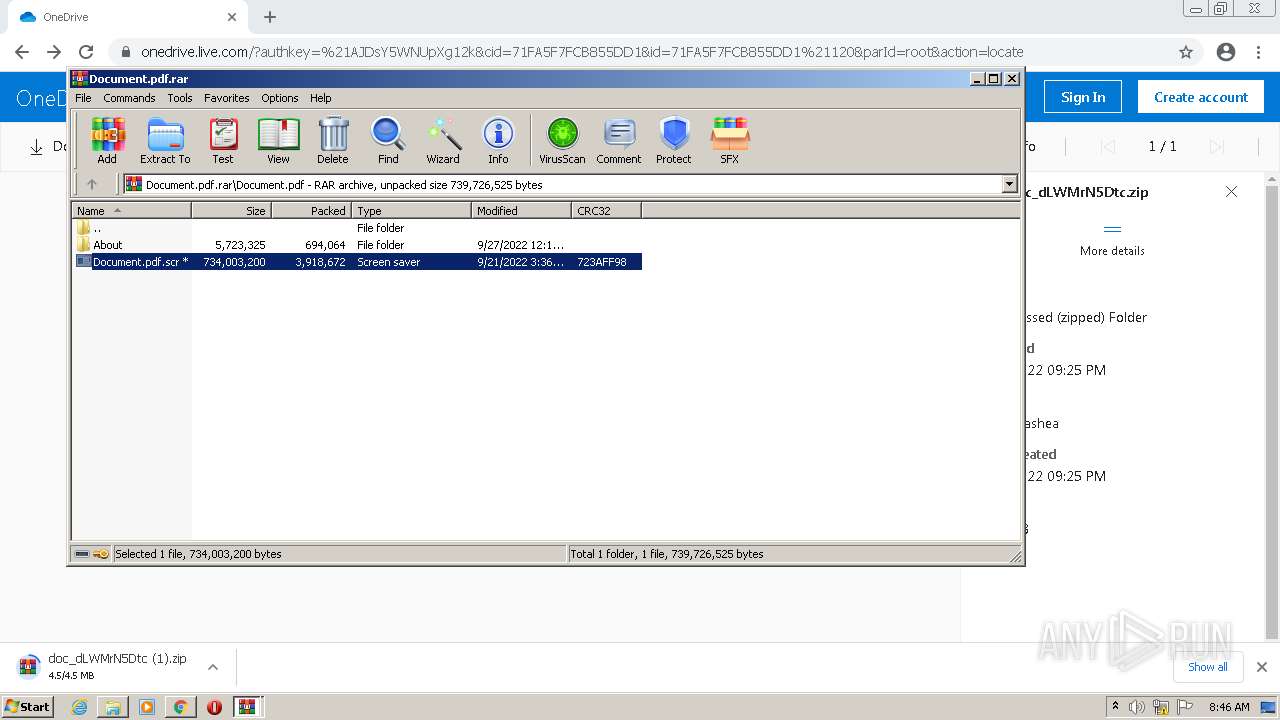
Task: Open Chrome three-dot menu
Action: pyautogui.click(x=1258, y=52)
